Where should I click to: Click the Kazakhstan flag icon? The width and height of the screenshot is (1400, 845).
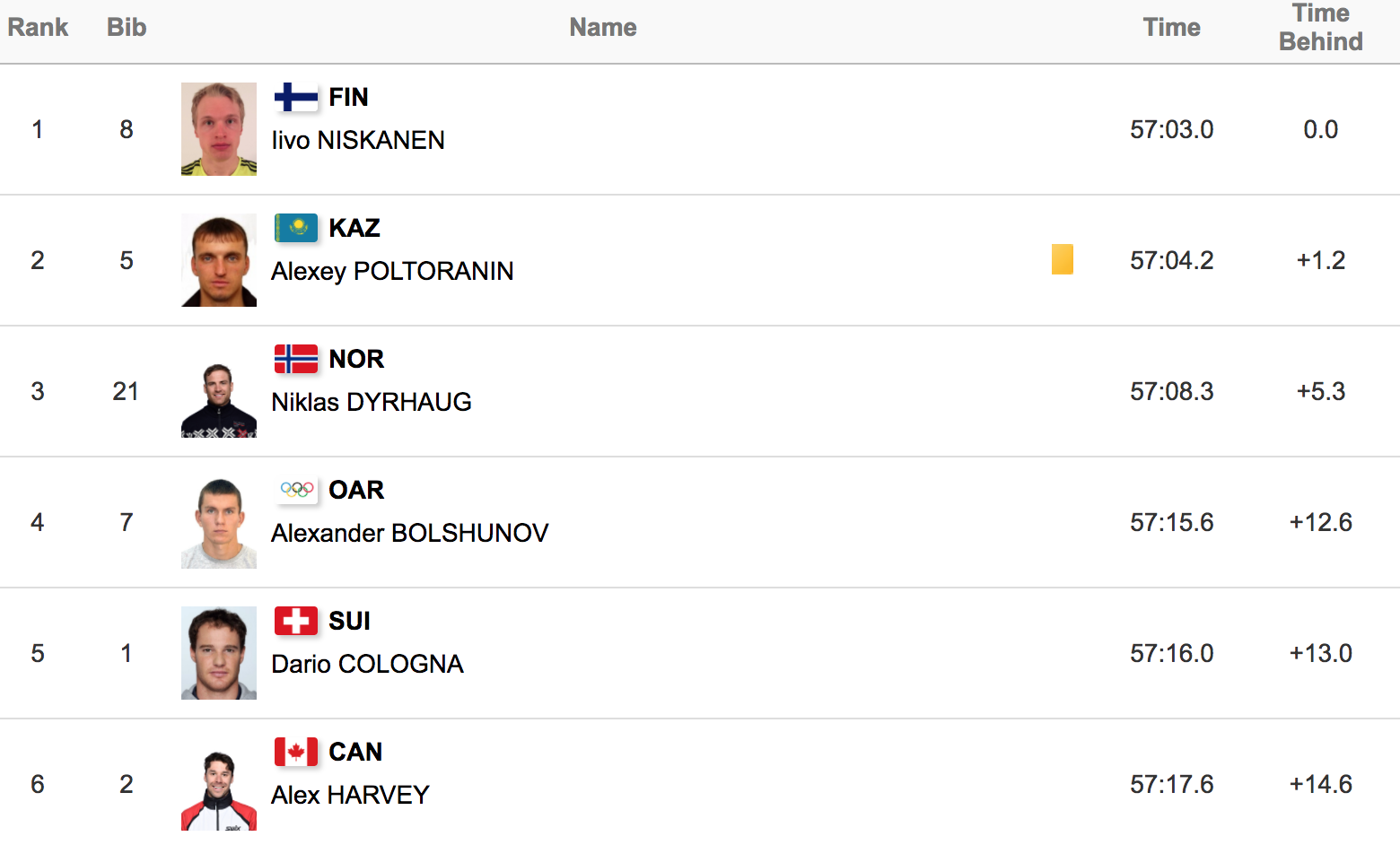pyautogui.click(x=296, y=228)
